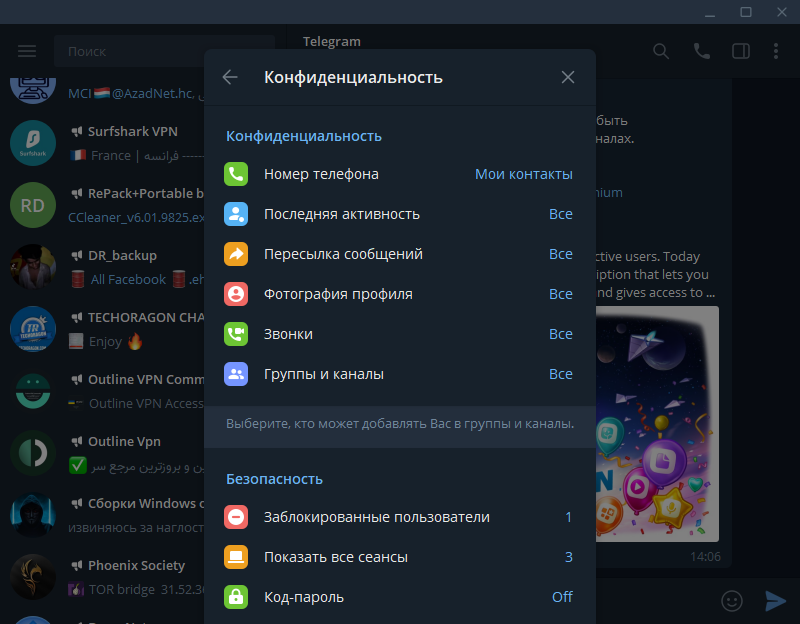This screenshot has height=624, width=800.
Task: Open Звонки privacy setting
Action: click(399, 334)
